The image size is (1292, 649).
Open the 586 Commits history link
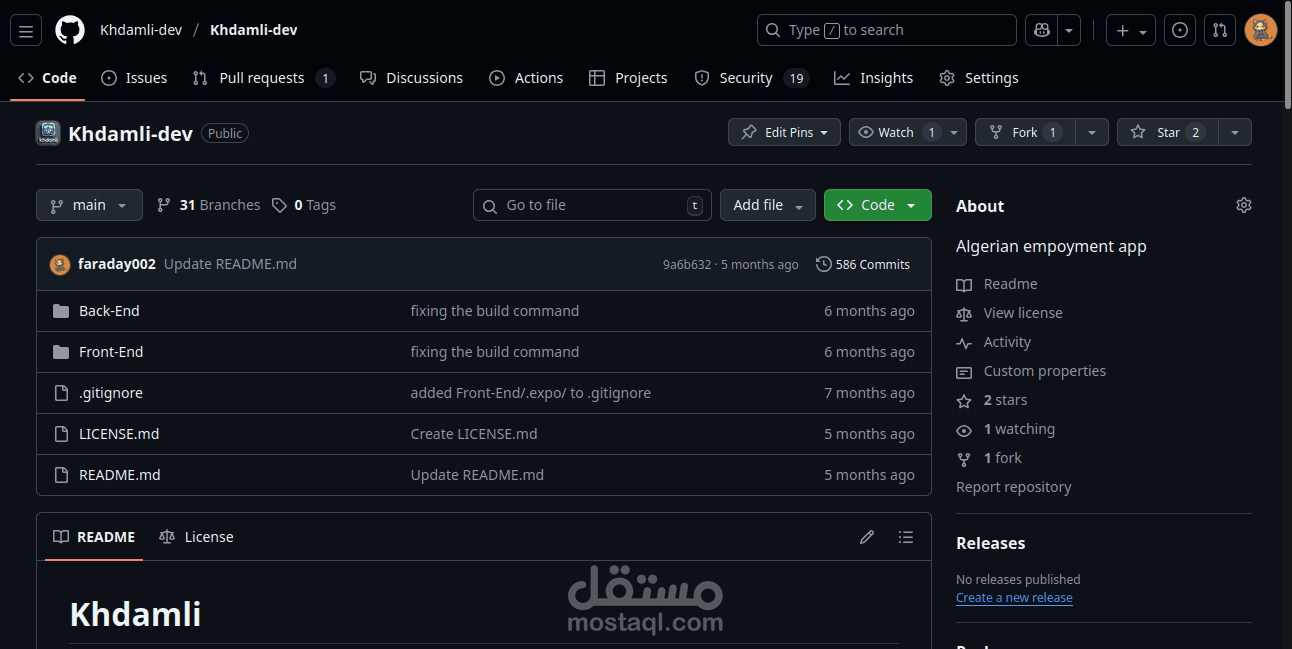pyautogui.click(x=863, y=264)
